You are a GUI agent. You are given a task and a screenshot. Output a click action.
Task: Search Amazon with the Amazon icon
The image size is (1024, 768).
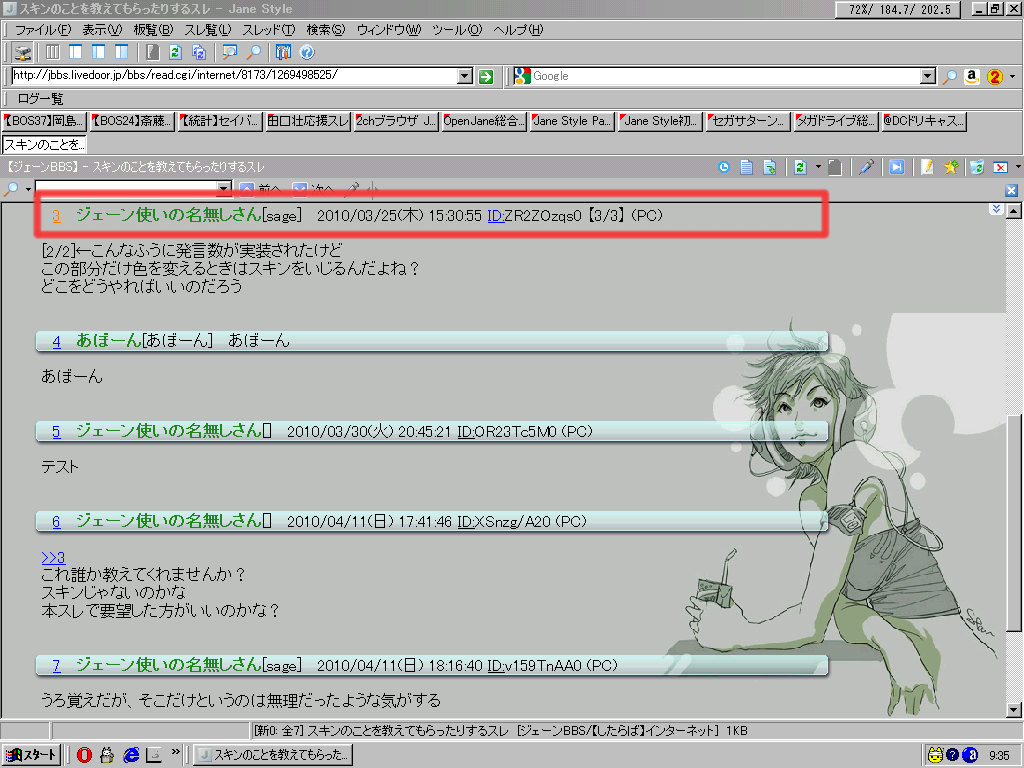tap(972, 76)
